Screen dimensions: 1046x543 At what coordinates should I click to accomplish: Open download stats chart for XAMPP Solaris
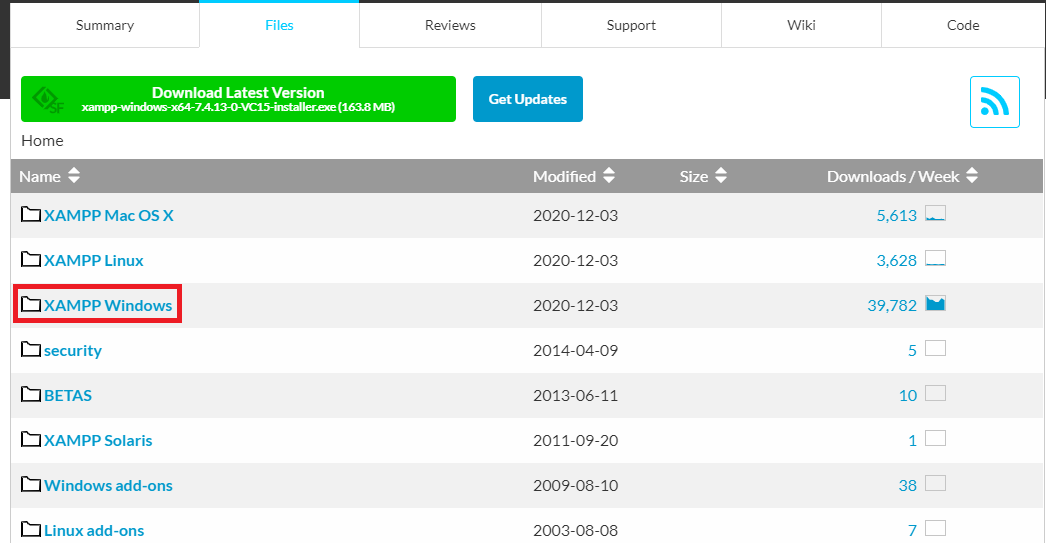tap(935, 438)
